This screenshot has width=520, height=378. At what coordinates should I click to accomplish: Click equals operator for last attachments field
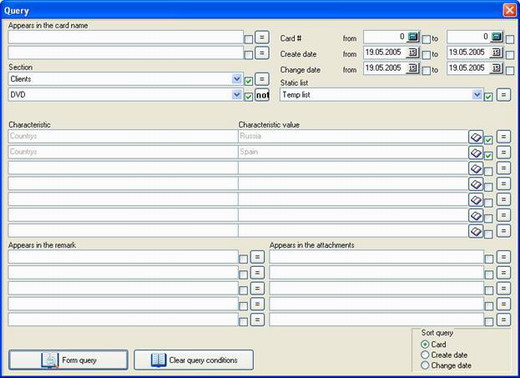[503, 320]
